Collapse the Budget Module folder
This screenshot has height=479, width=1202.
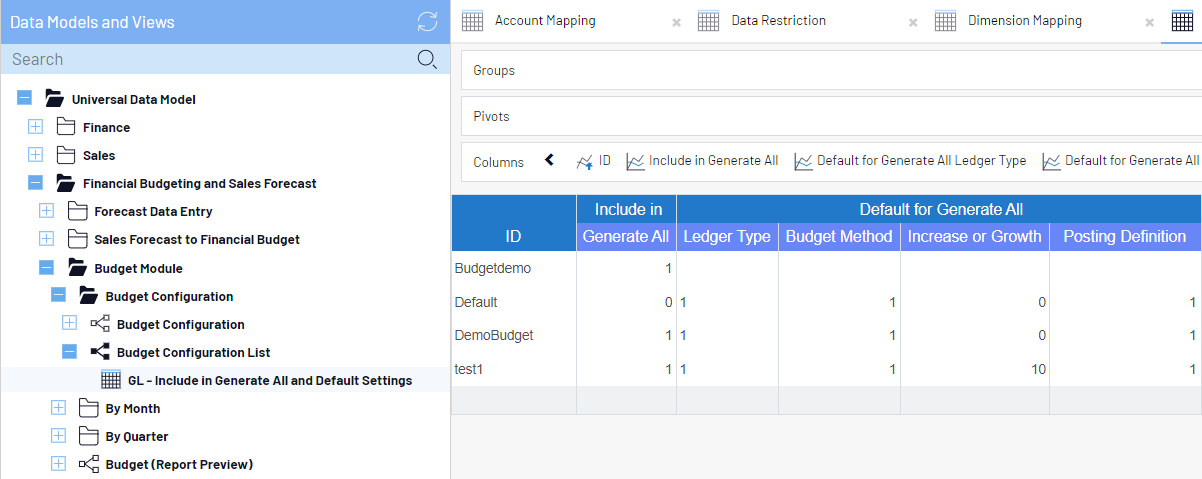pyautogui.click(x=47, y=268)
